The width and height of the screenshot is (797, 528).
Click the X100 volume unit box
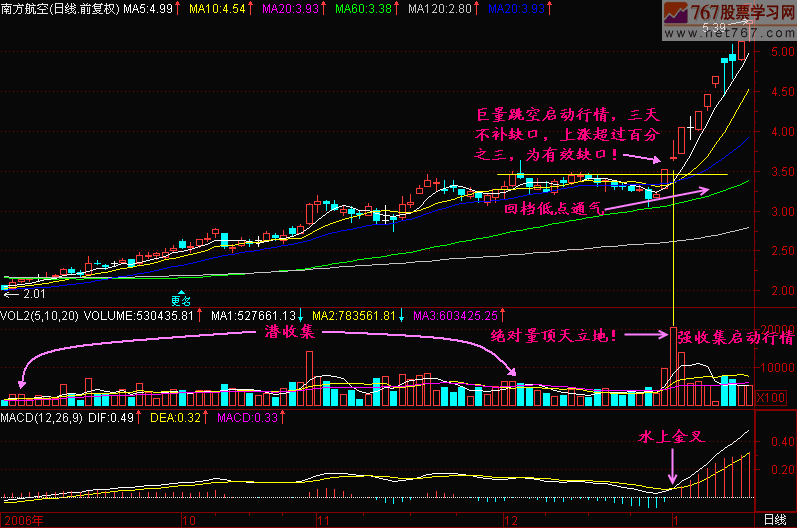(767, 397)
